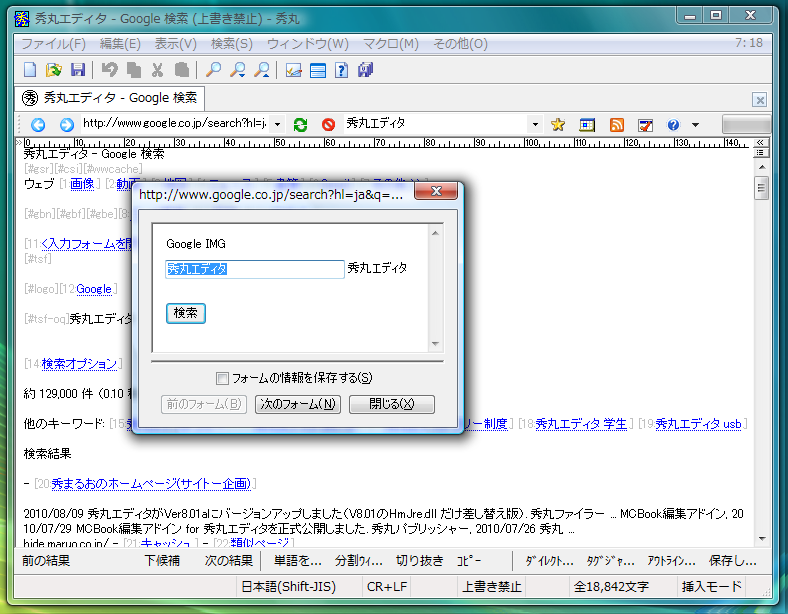Click the 秀丸エディタ search keyword field
The image size is (788, 614).
click(436, 124)
